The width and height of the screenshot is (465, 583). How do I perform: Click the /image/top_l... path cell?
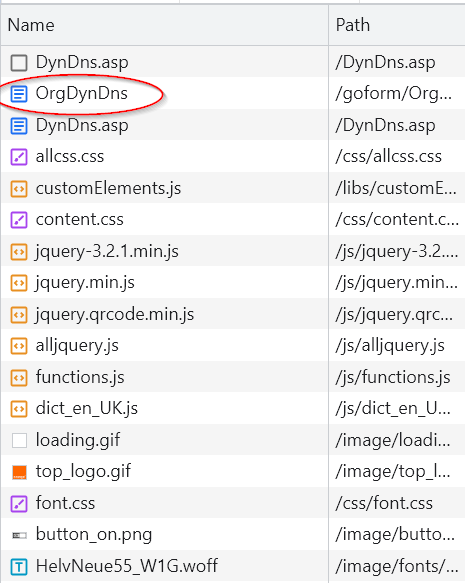pos(397,472)
